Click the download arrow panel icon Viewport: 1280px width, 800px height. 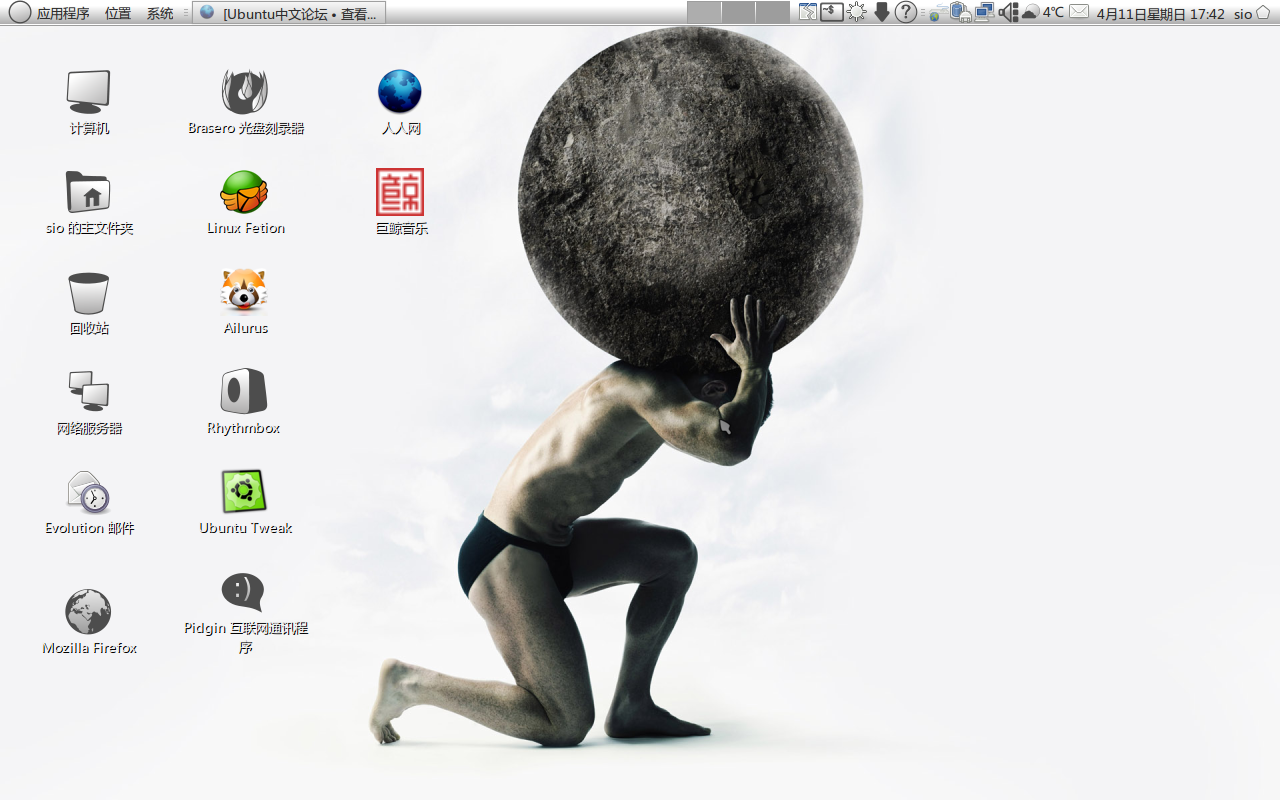click(881, 12)
